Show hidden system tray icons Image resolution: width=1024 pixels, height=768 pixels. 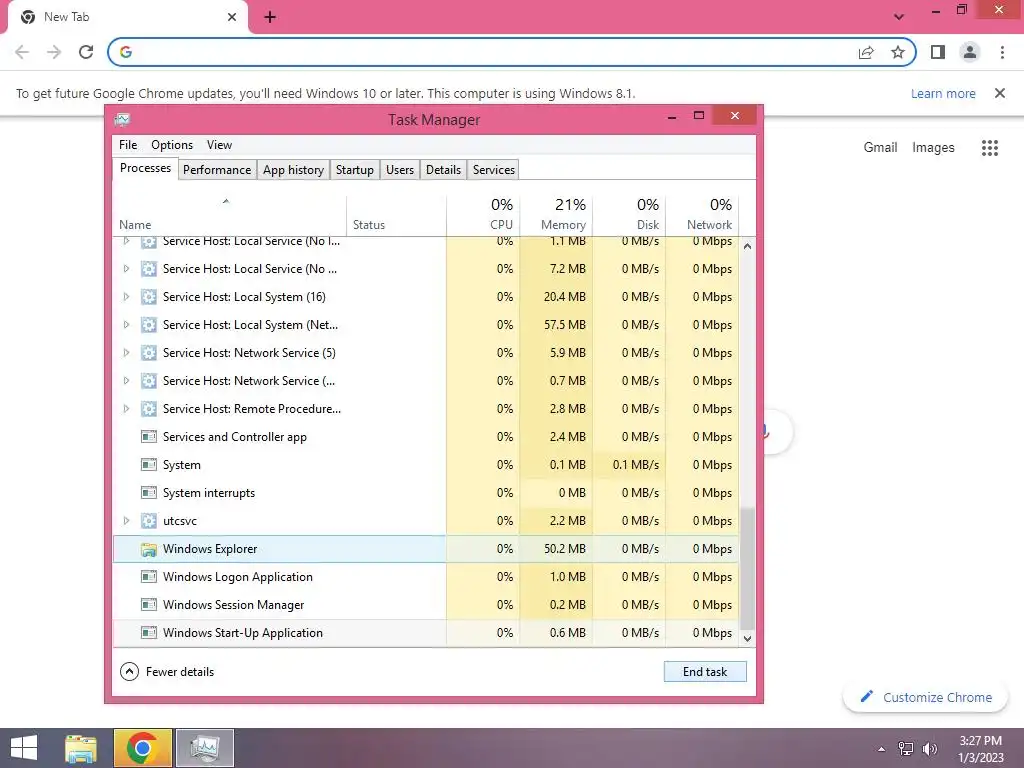click(882, 749)
